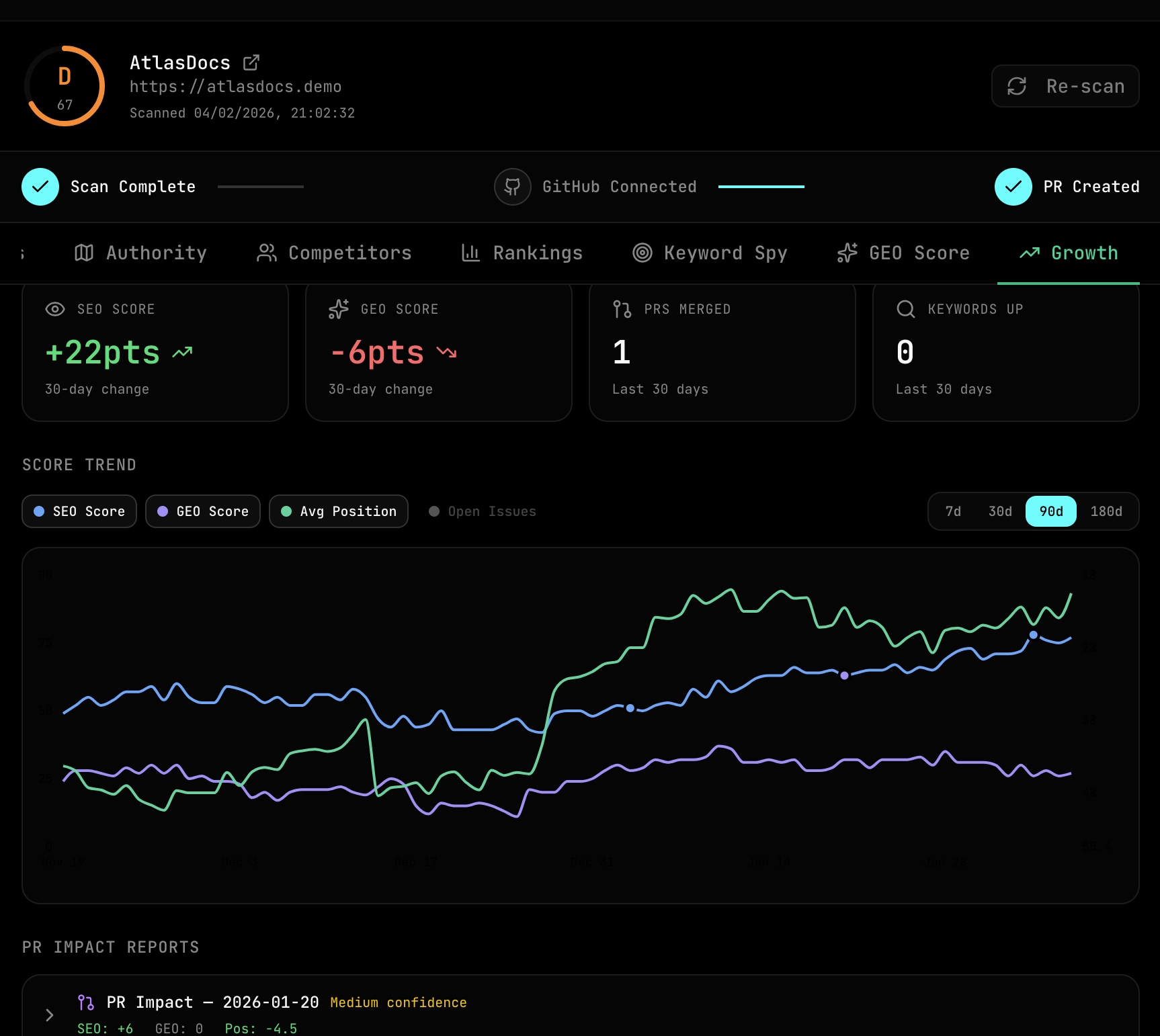The width and height of the screenshot is (1160, 1036).
Task: Toggle off the GEO Score legend chip
Action: 202,511
